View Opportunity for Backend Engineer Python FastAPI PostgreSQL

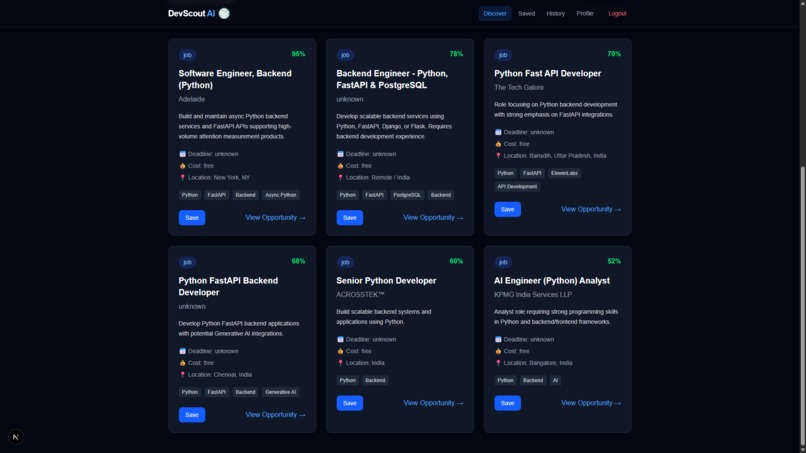coord(433,218)
